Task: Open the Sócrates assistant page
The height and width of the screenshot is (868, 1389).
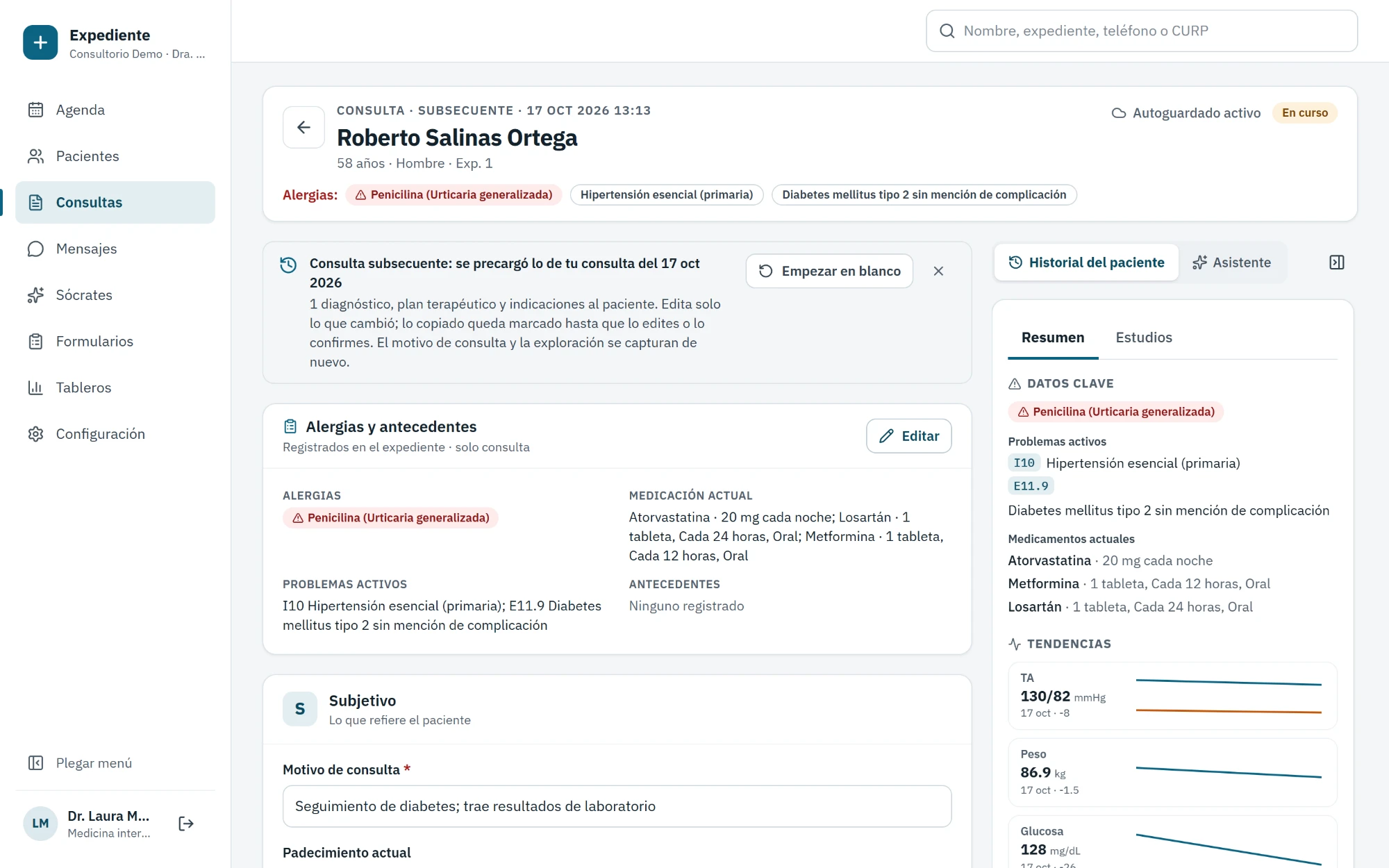Action: 115,295
